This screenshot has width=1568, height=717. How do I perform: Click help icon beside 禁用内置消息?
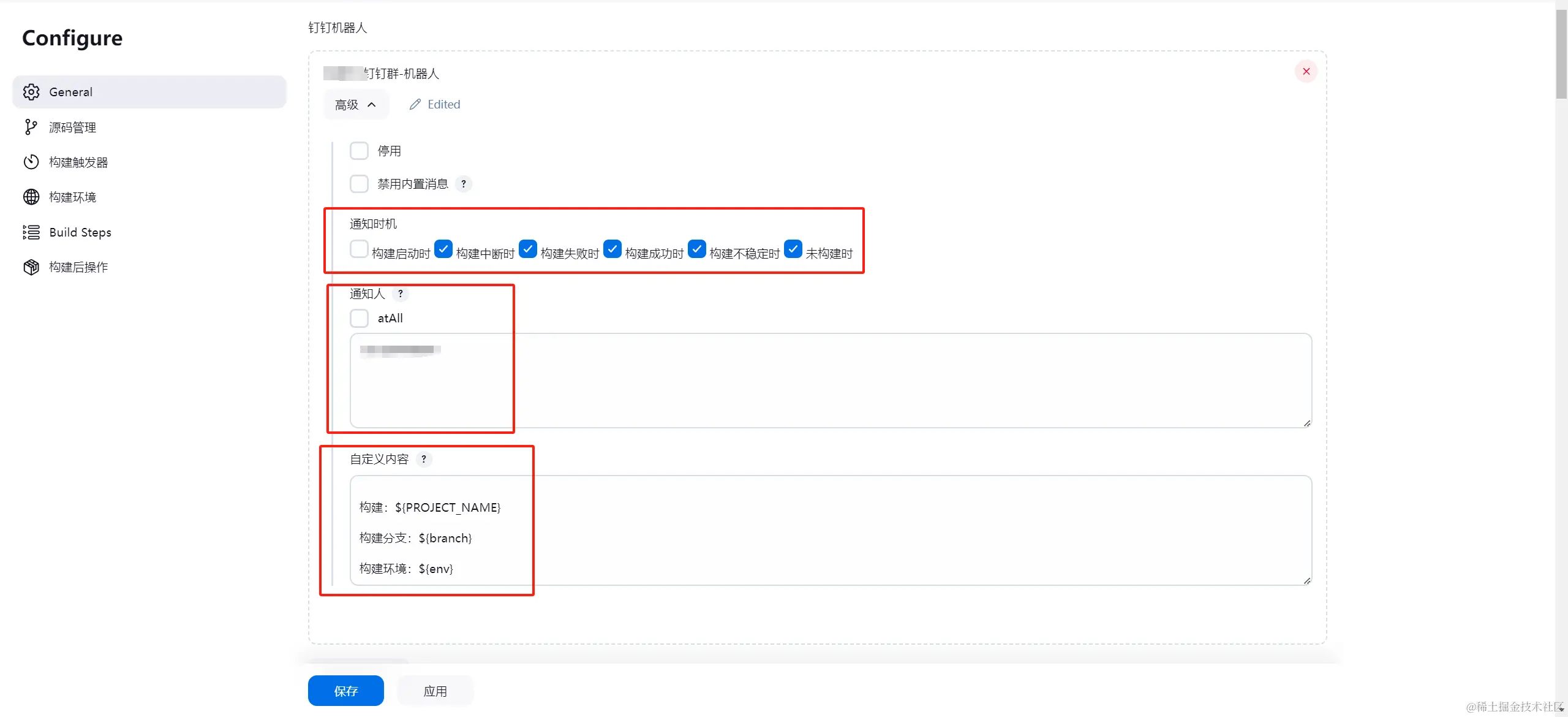coord(464,184)
